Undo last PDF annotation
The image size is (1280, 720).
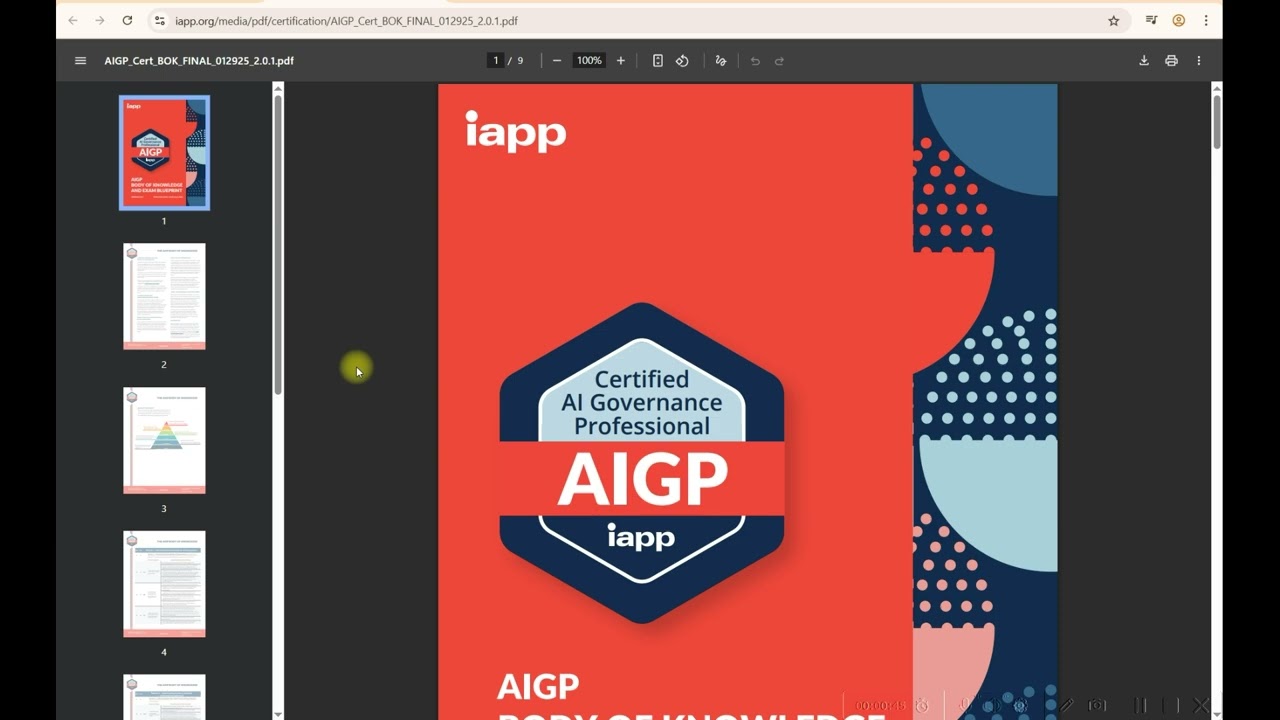coord(755,61)
